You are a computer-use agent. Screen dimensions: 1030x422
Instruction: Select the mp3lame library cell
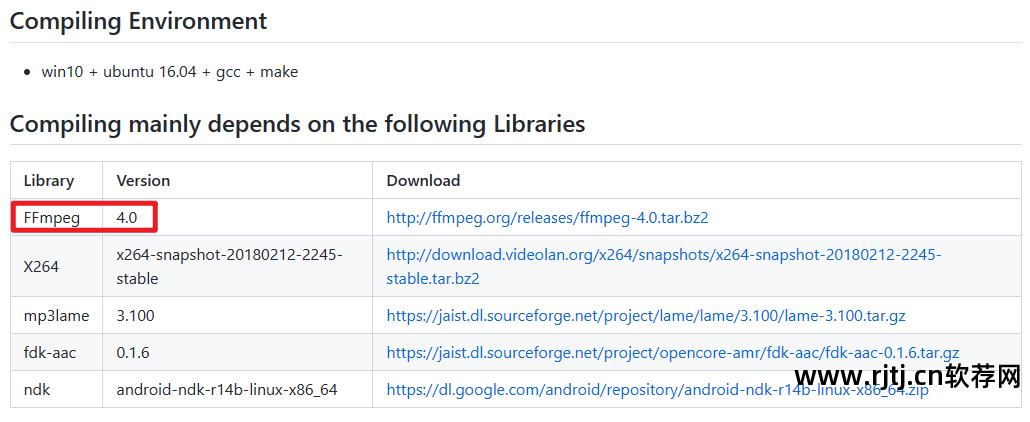[x=56, y=315]
